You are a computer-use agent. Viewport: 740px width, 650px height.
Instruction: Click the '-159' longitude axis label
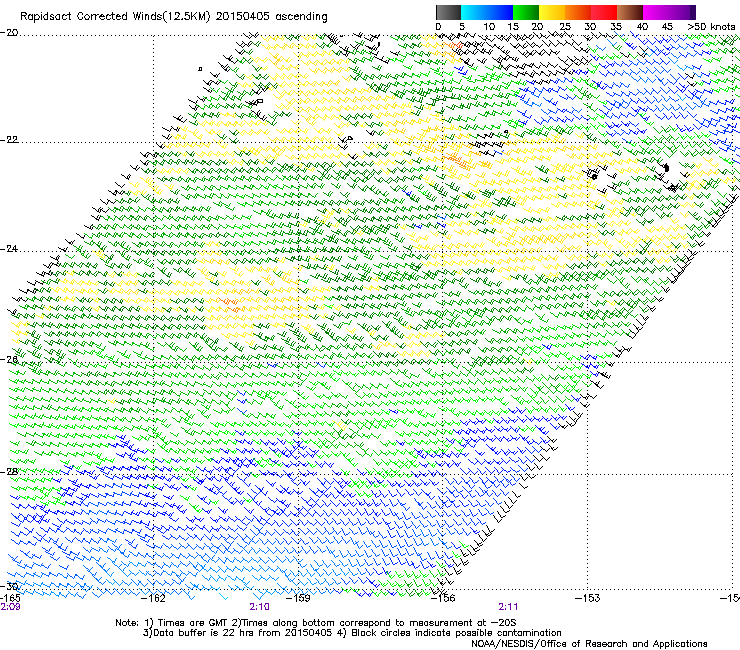(x=298, y=599)
